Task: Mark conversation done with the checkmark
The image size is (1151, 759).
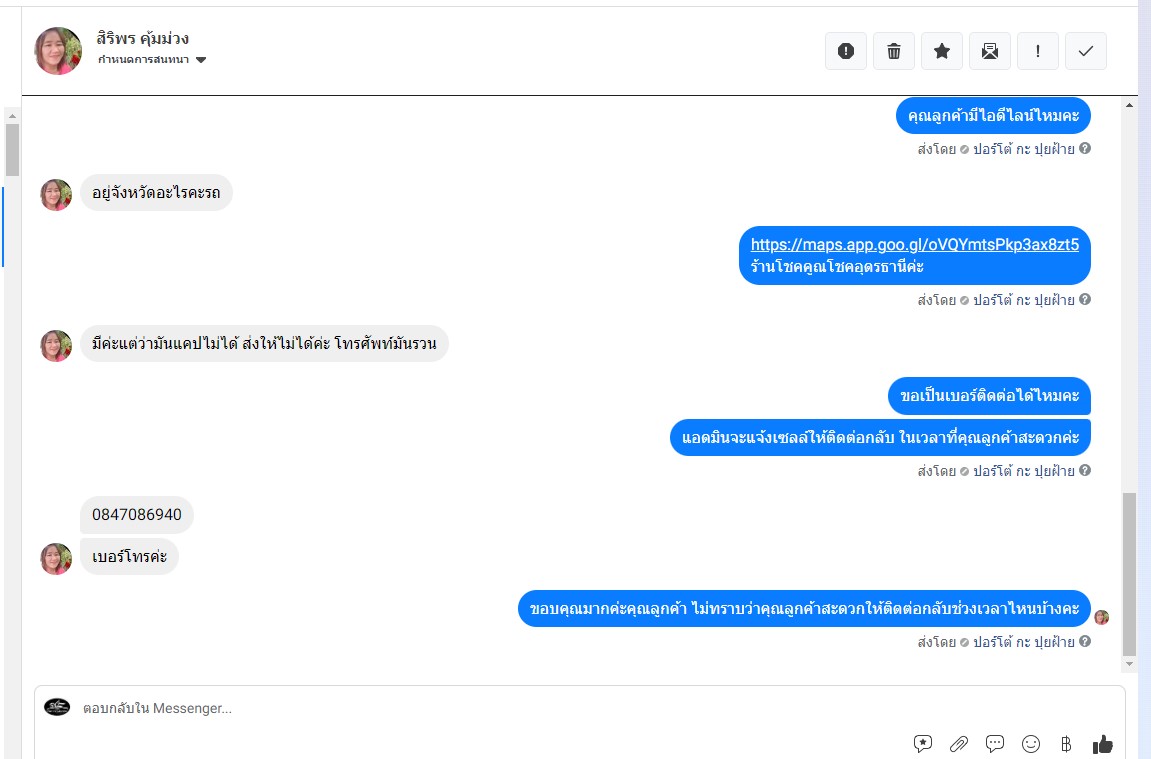Action: click(1086, 51)
